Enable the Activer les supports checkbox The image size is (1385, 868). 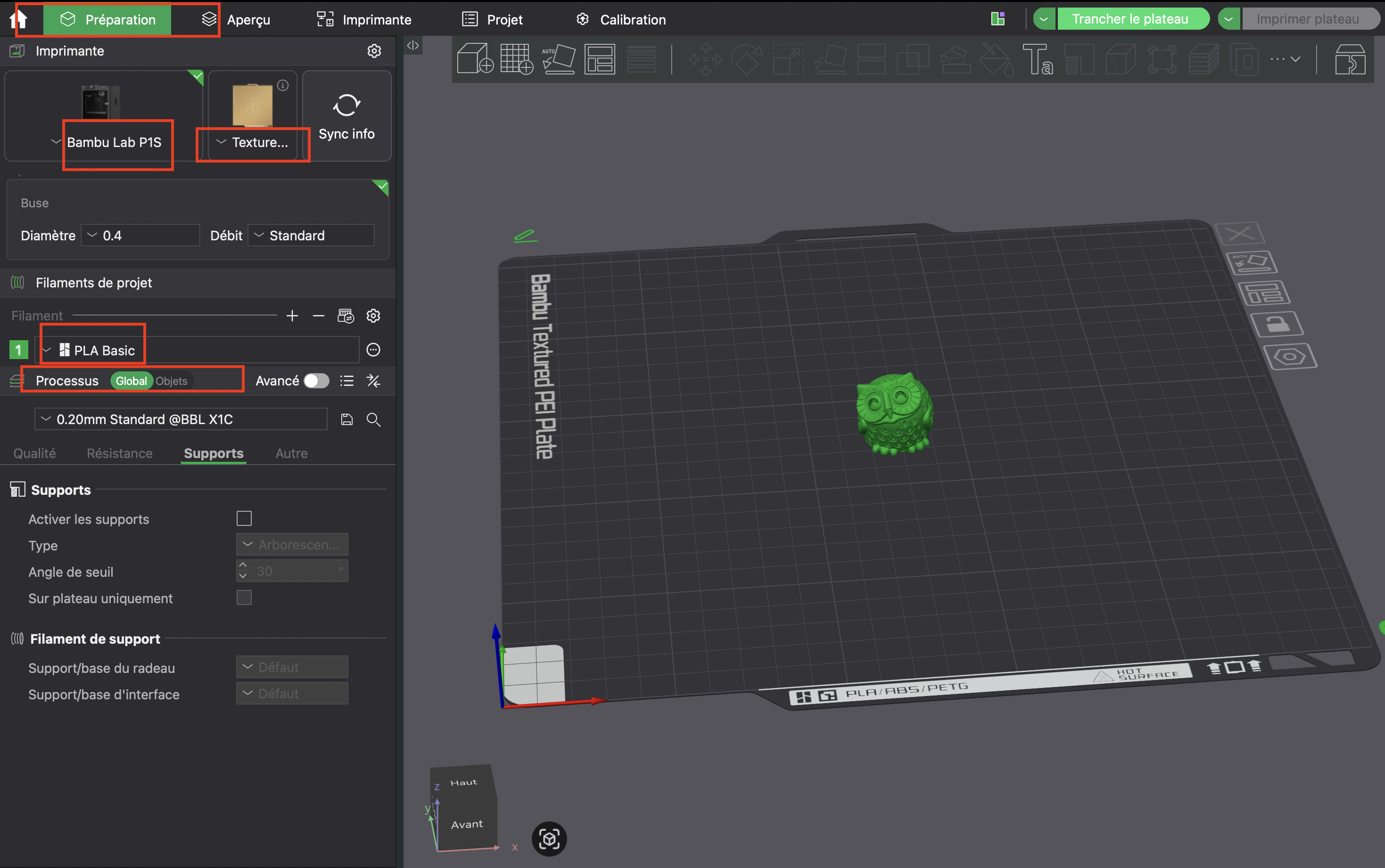tap(244, 518)
